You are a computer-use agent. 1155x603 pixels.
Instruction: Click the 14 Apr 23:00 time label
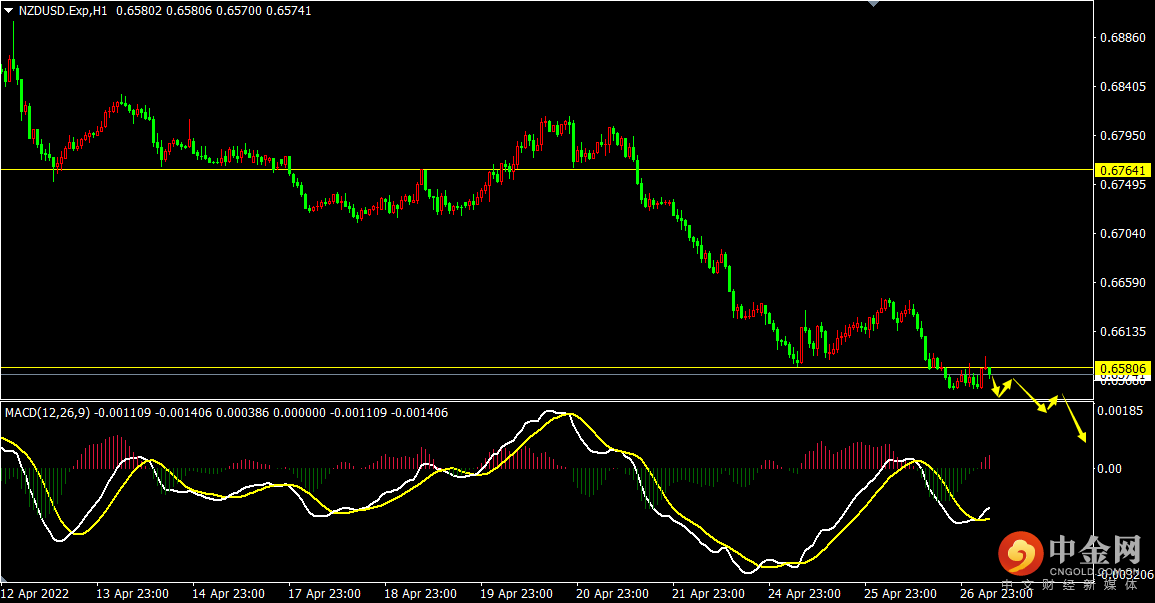coord(228,593)
